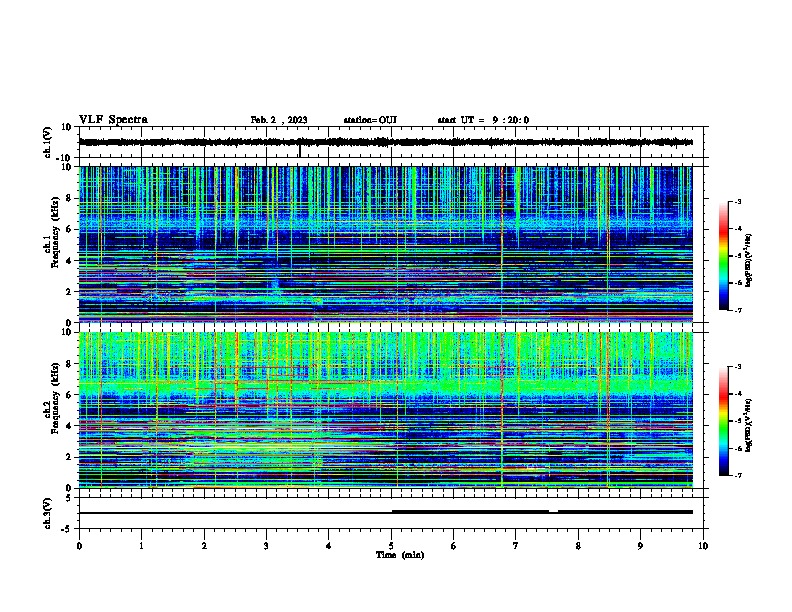Click the ch.1 color scale bar
This screenshot has width=792, height=612.
point(724,256)
